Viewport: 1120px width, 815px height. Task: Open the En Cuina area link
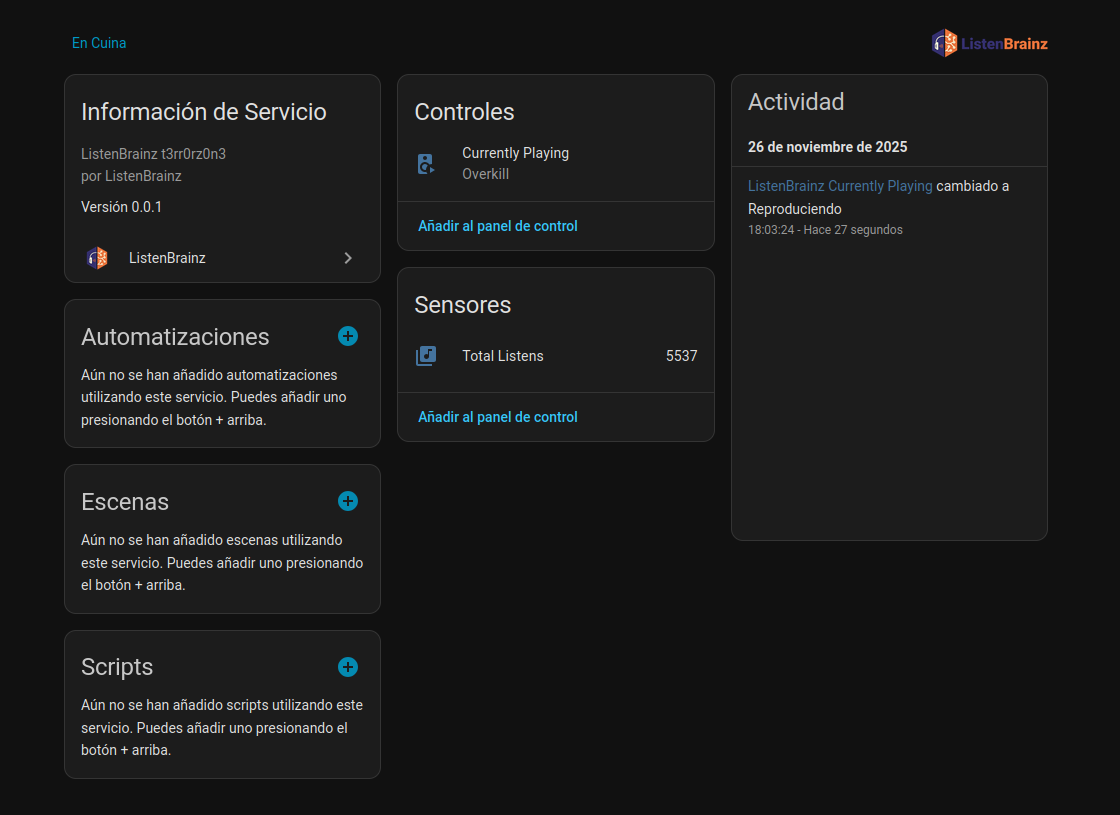pyautogui.click(x=99, y=43)
